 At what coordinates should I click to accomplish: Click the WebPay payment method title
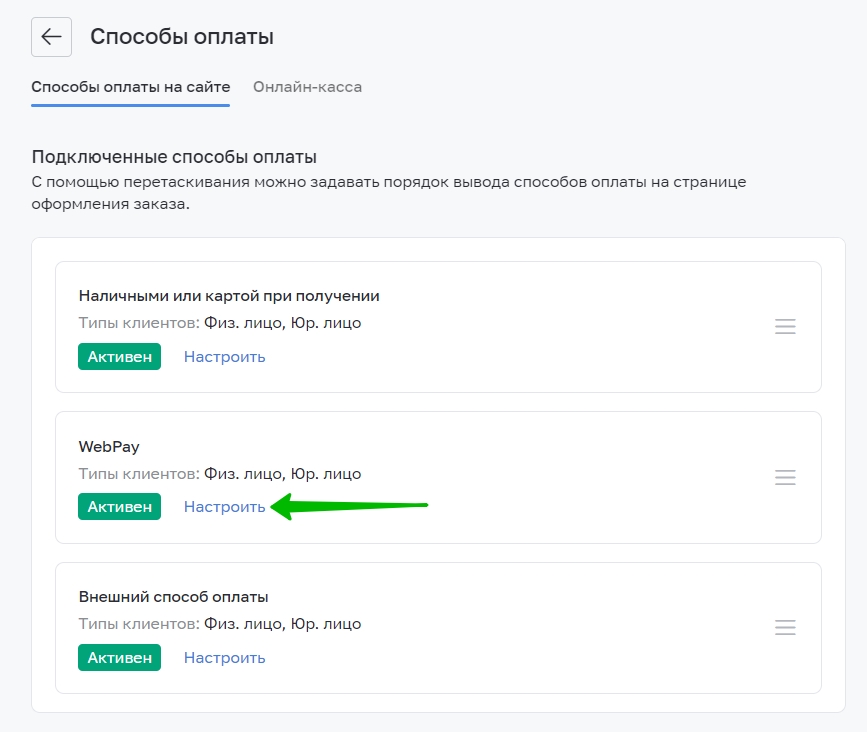[109, 447]
